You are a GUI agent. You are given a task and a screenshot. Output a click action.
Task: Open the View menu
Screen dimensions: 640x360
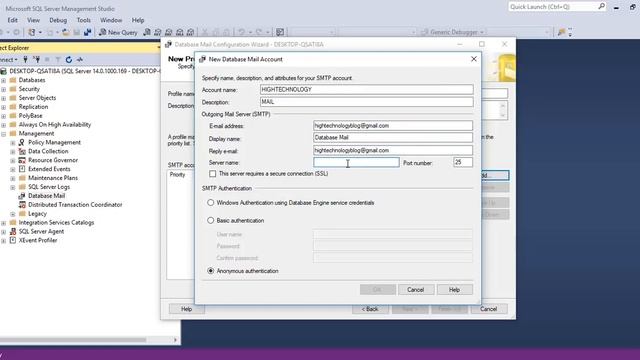tap(33, 20)
